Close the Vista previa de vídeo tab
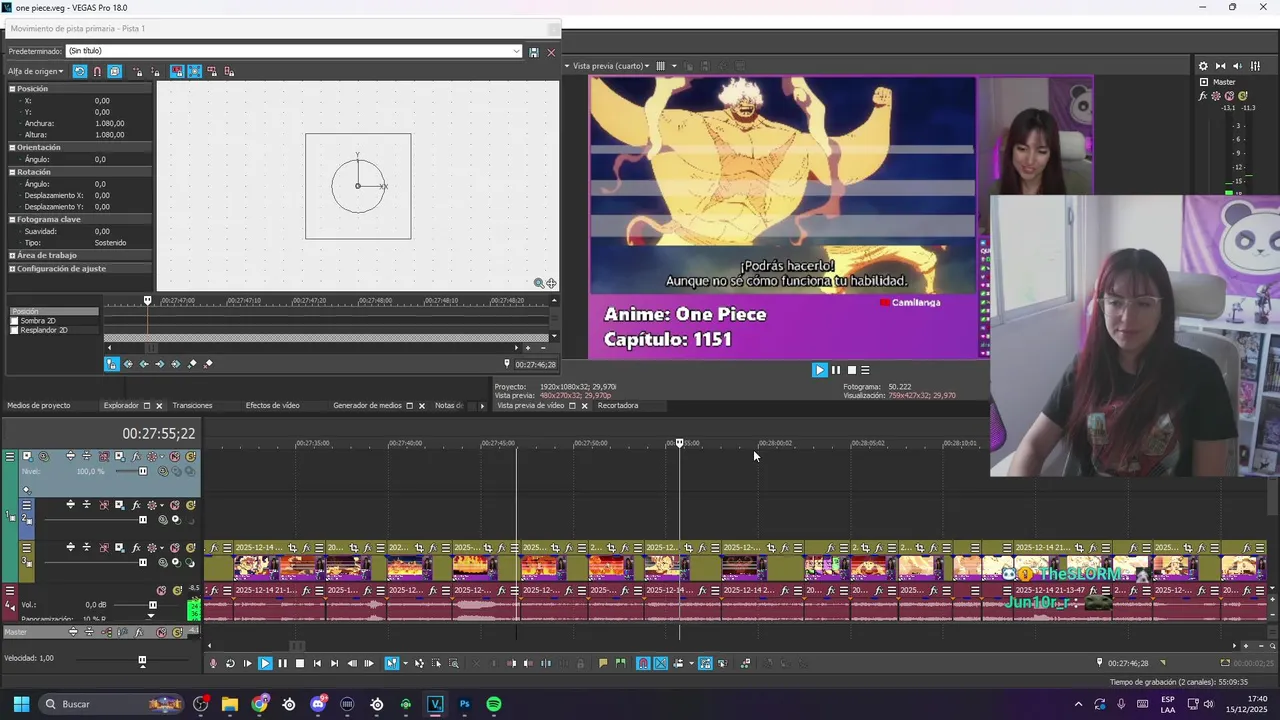 (586, 406)
